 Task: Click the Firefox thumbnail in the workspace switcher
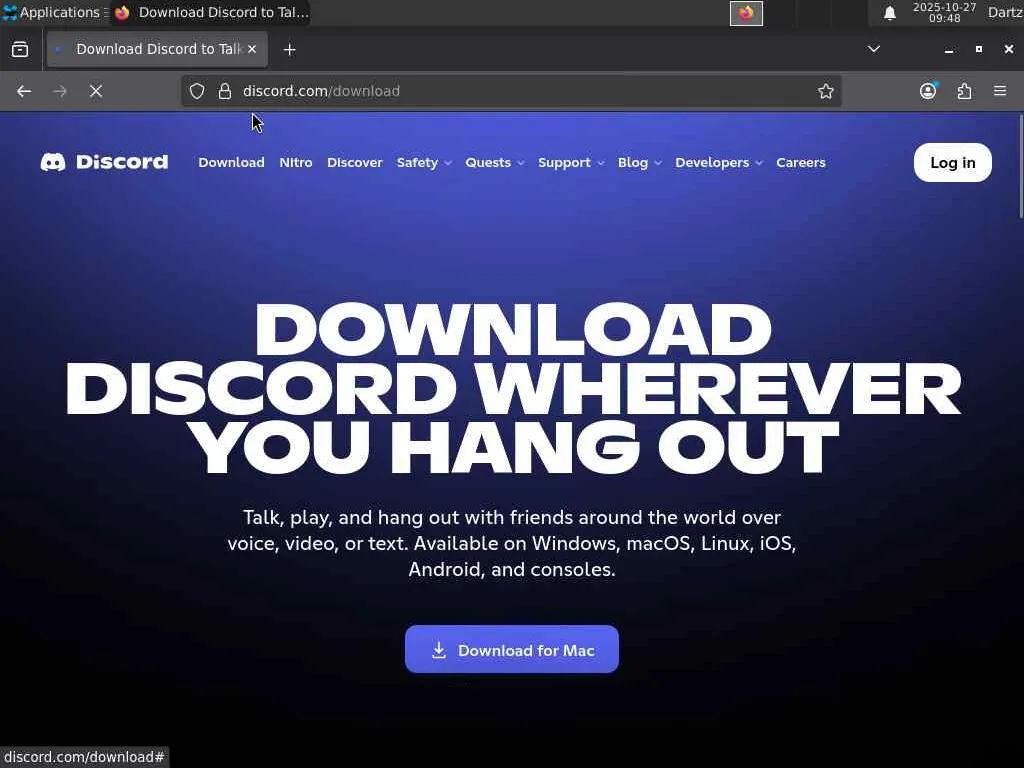746,13
